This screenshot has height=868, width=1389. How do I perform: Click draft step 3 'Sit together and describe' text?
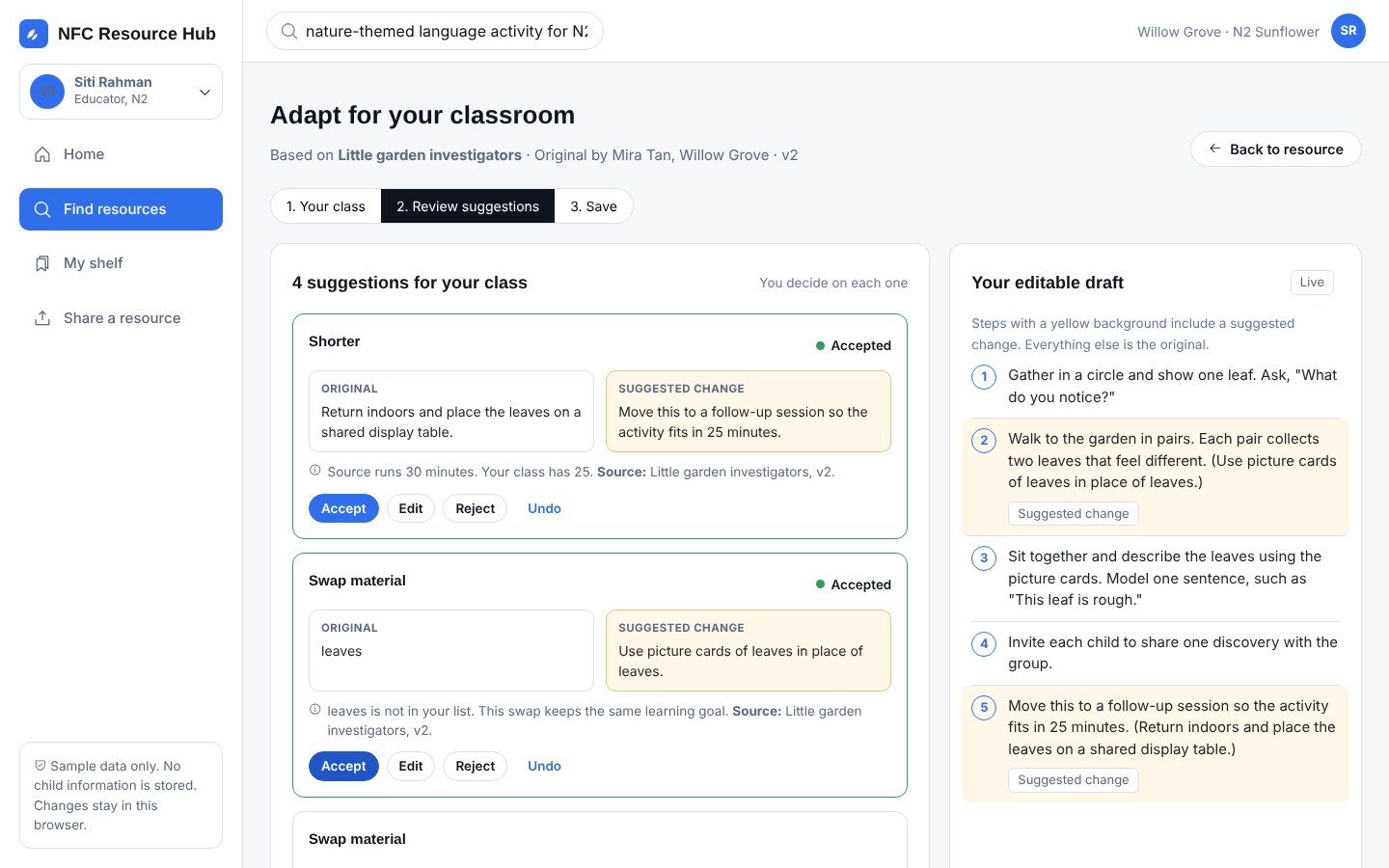[1164, 578]
